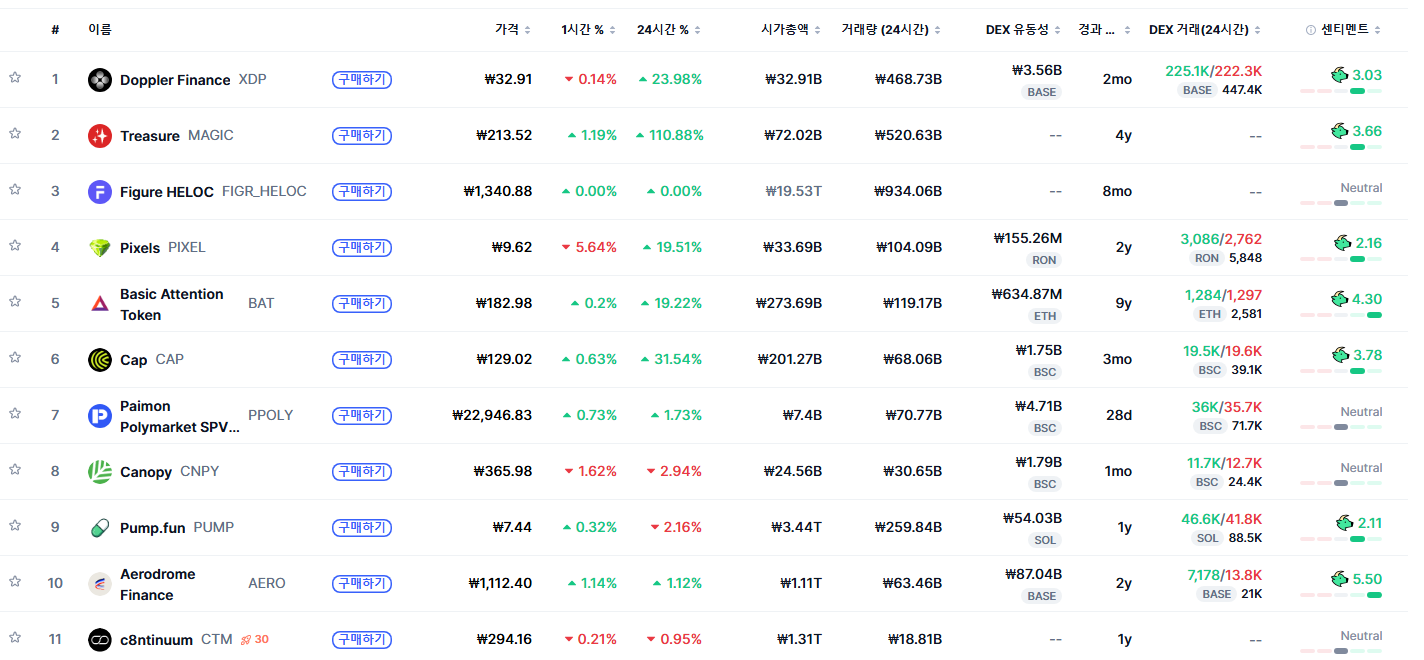This screenshot has height=660, width=1424.
Task: Click Doppler Finance sentiment bull icon
Action: pyautogui.click(x=1339, y=74)
